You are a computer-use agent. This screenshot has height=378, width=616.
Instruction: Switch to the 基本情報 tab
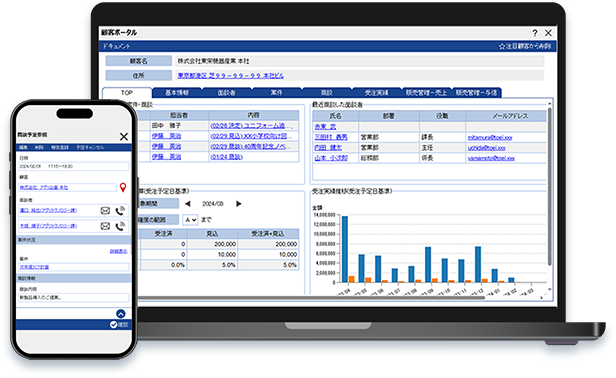click(176, 93)
